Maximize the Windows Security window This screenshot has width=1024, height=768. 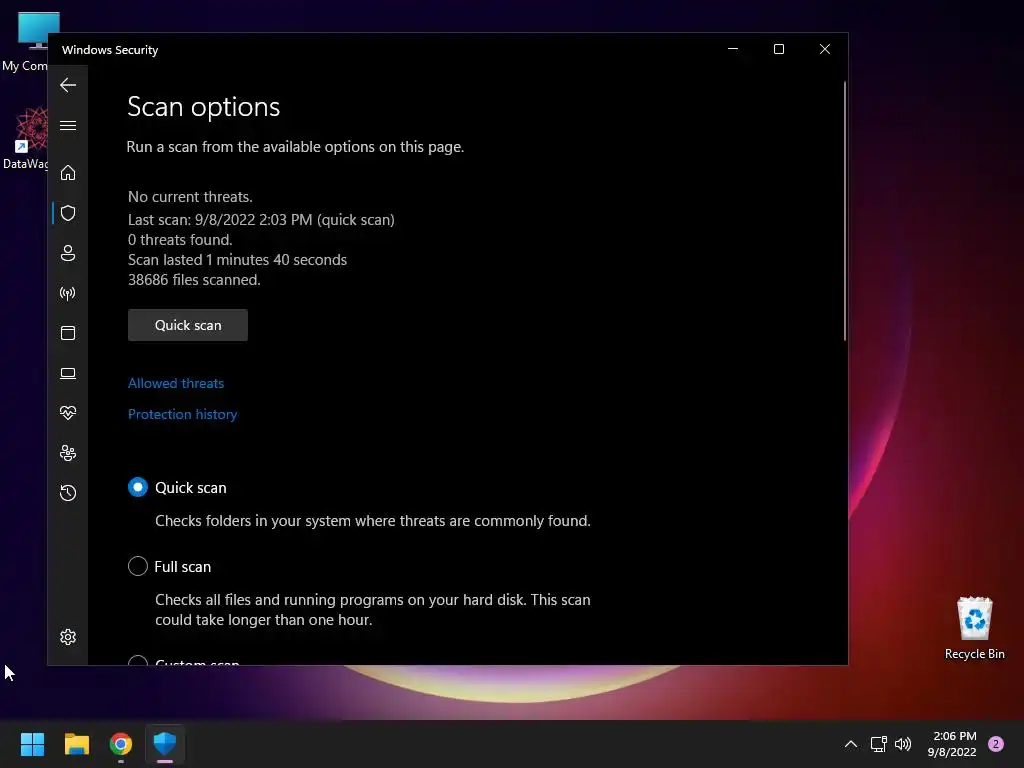tap(778, 49)
